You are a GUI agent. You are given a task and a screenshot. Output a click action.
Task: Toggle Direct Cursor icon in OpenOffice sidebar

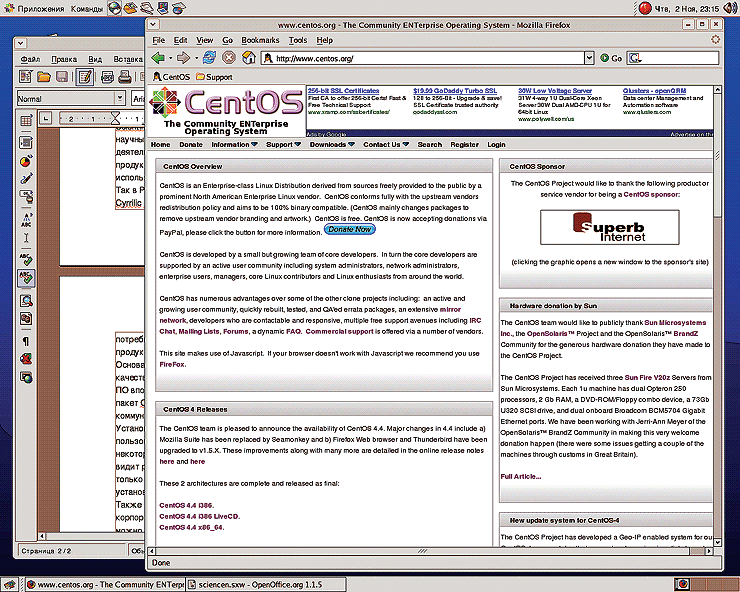coord(26,238)
